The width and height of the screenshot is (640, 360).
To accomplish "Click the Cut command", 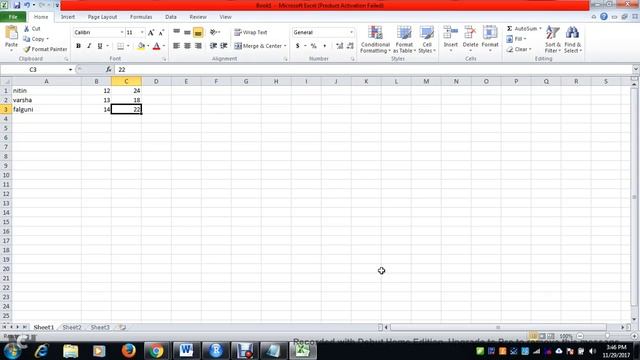I will pyautogui.click(x=32, y=29).
